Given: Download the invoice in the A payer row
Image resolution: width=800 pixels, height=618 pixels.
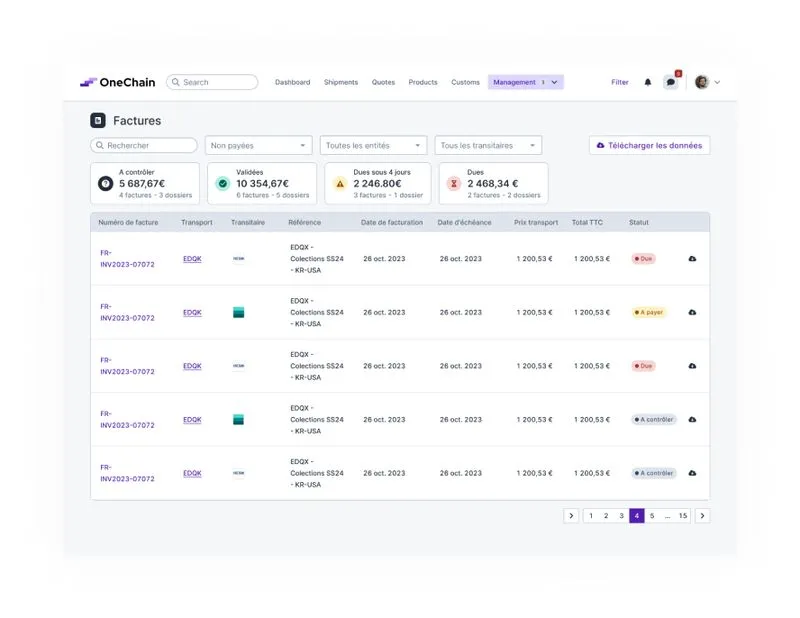Looking at the screenshot, I should [692, 312].
